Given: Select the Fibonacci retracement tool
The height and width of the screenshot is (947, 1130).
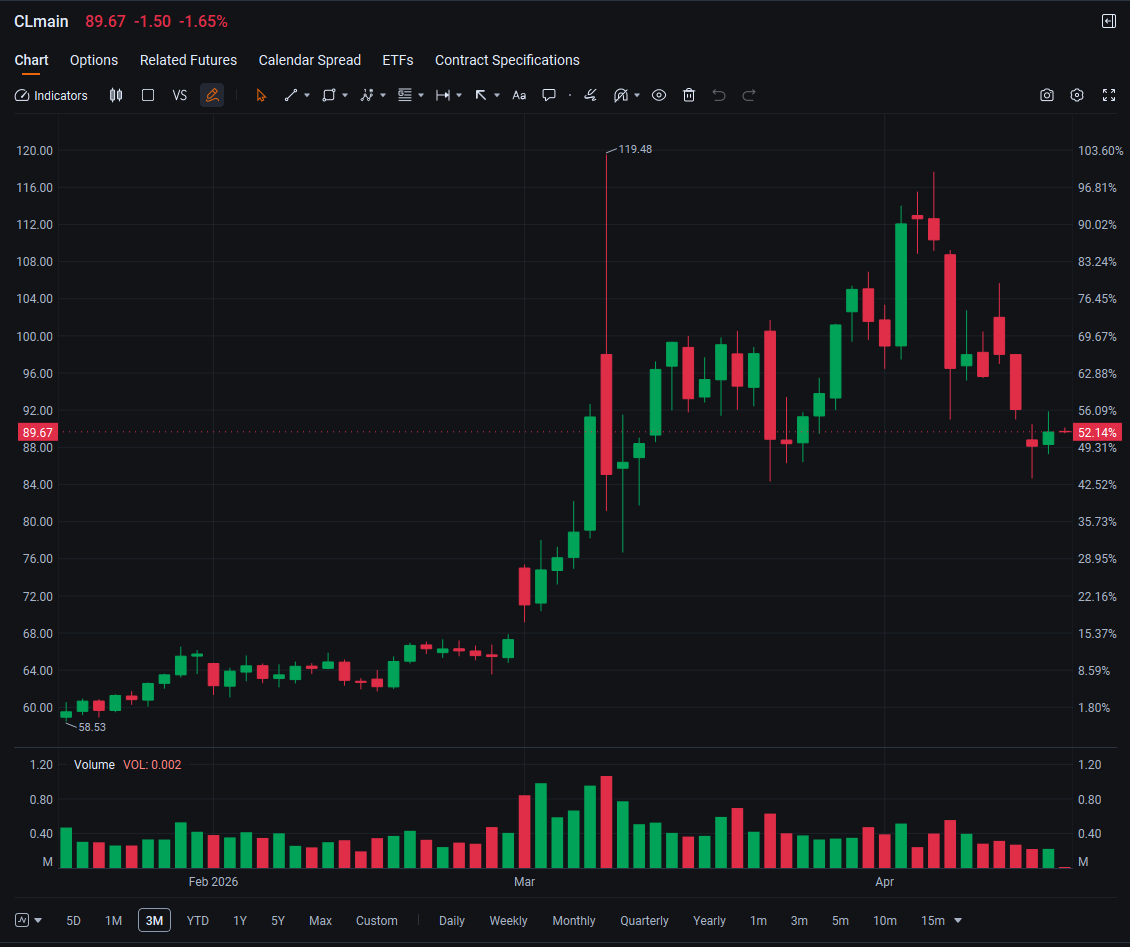Looking at the screenshot, I should tap(405, 95).
